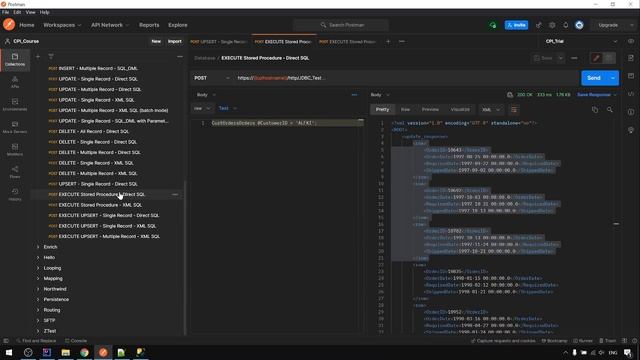This screenshot has height=360, width=640.
Task: Select UPSERT - Single Record - Direct SQL request
Action: 98,184
